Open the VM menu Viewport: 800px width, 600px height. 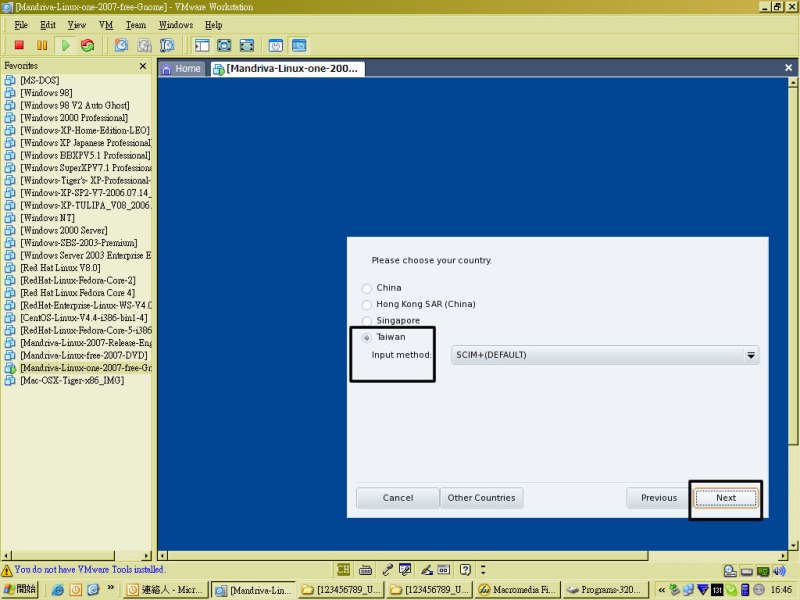pos(106,25)
